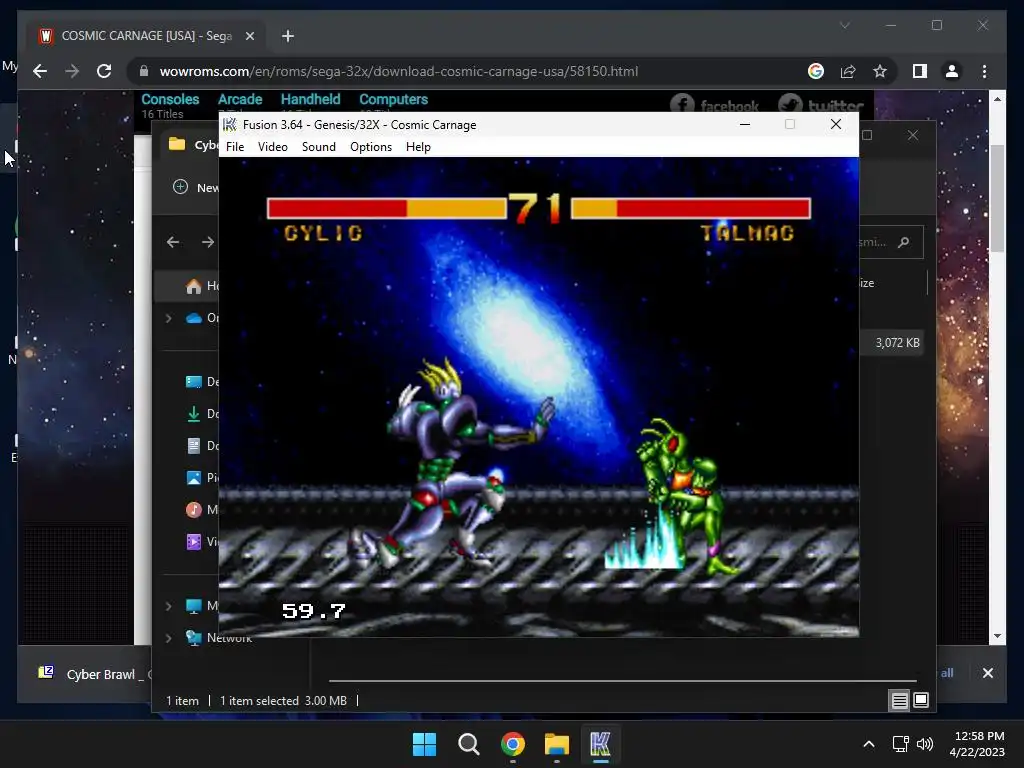Click the Fusion app icon in title bar
Screen dimensions: 1024x768
coord(230,125)
